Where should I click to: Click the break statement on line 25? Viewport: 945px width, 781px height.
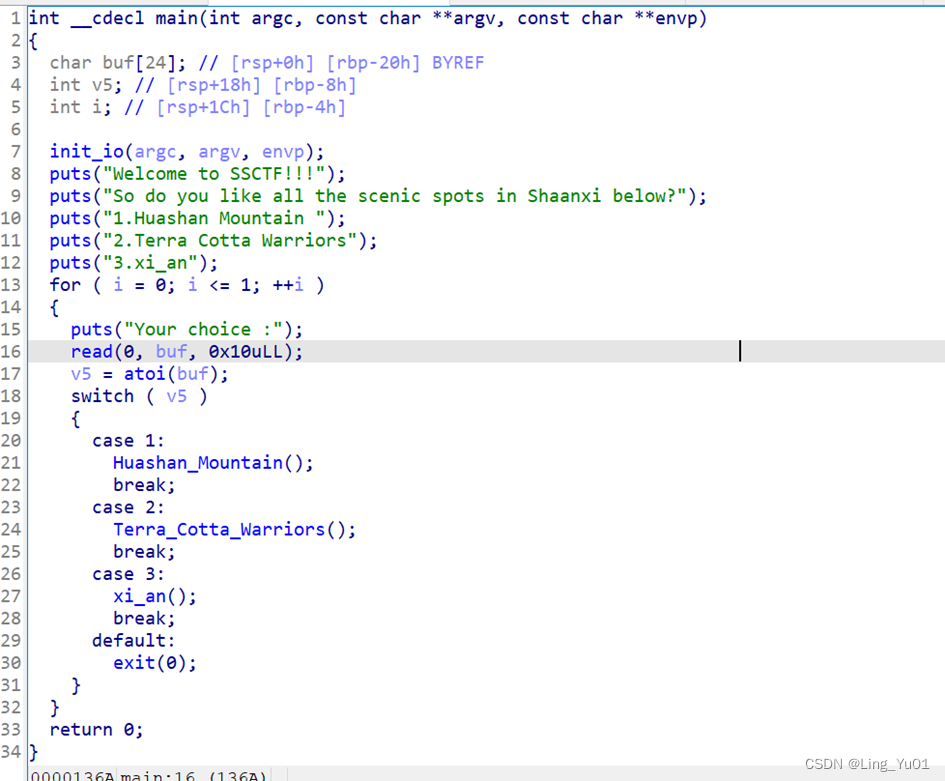[x=144, y=552]
